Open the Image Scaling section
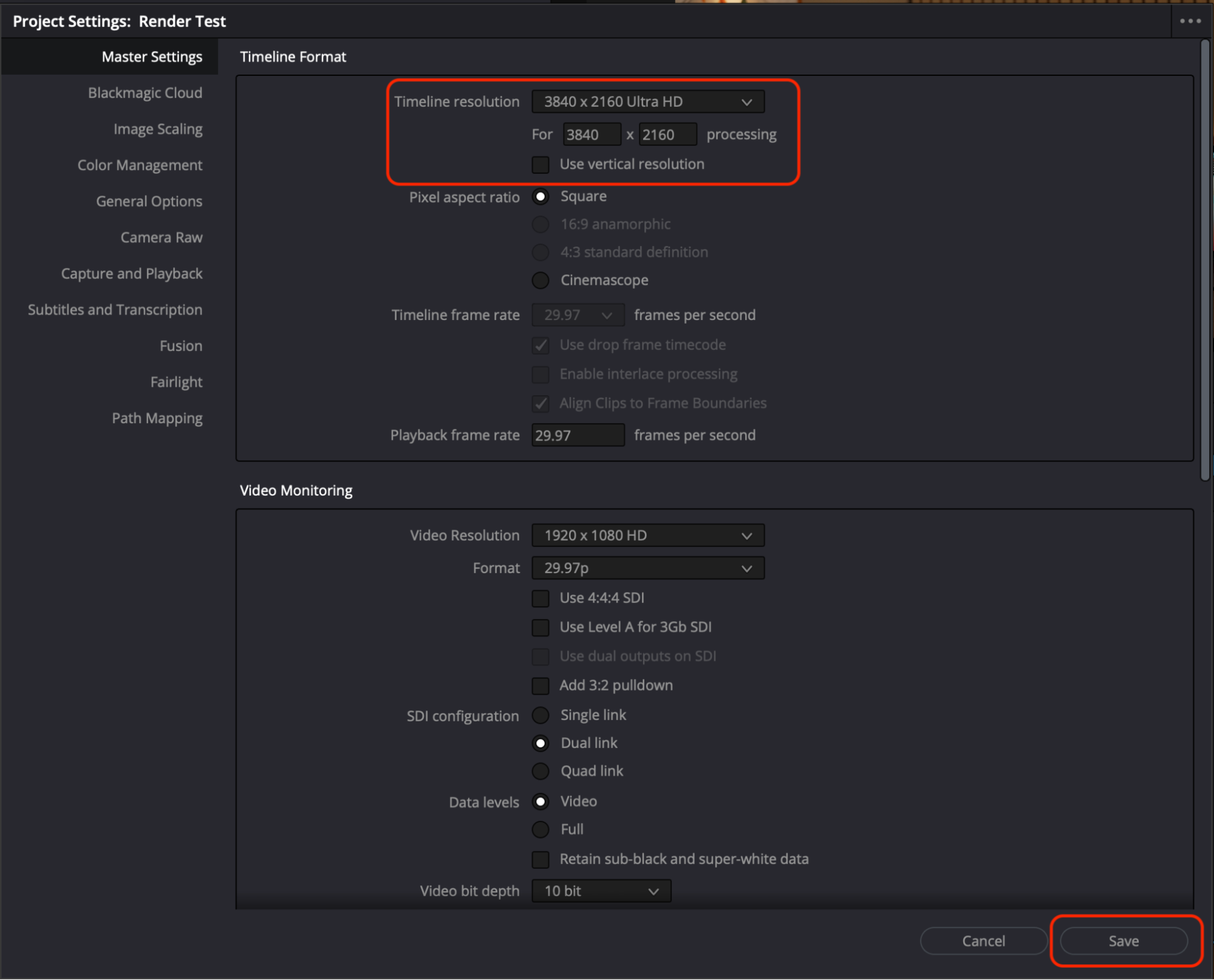The height and width of the screenshot is (980, 1214). (157, 129)
